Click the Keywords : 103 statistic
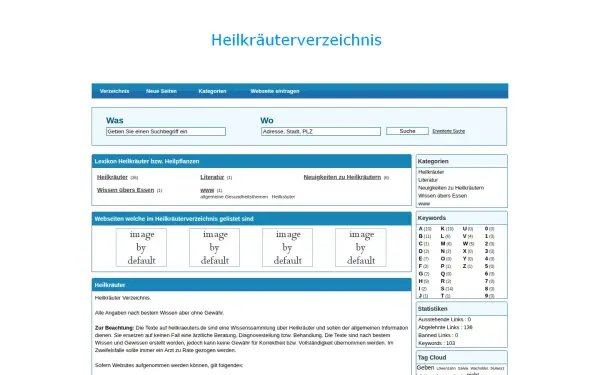The height and width of the screenshot is (375, 600). pyautogui.click(x=436, y=343)
